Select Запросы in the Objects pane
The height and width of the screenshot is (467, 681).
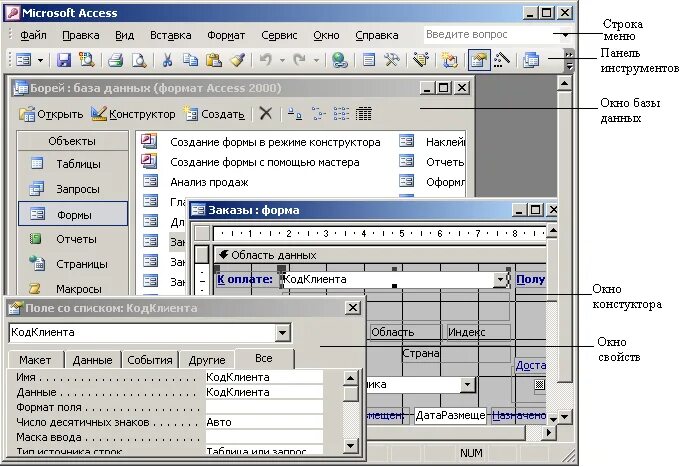coord(73,189)
